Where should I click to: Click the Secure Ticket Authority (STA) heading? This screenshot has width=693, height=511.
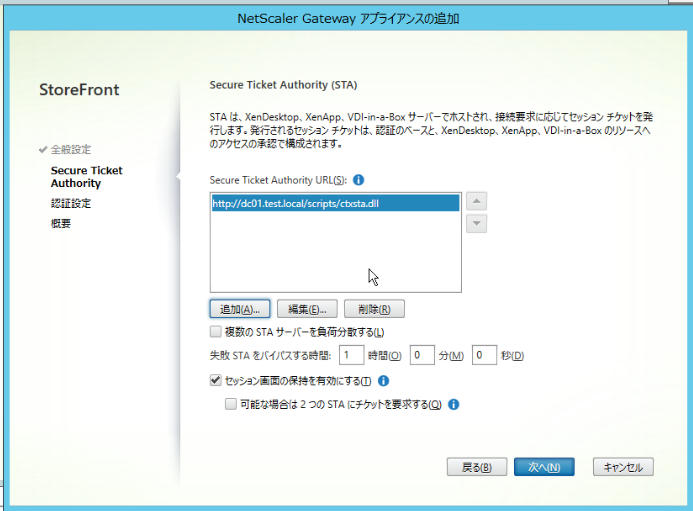click(x=283, y=85)
